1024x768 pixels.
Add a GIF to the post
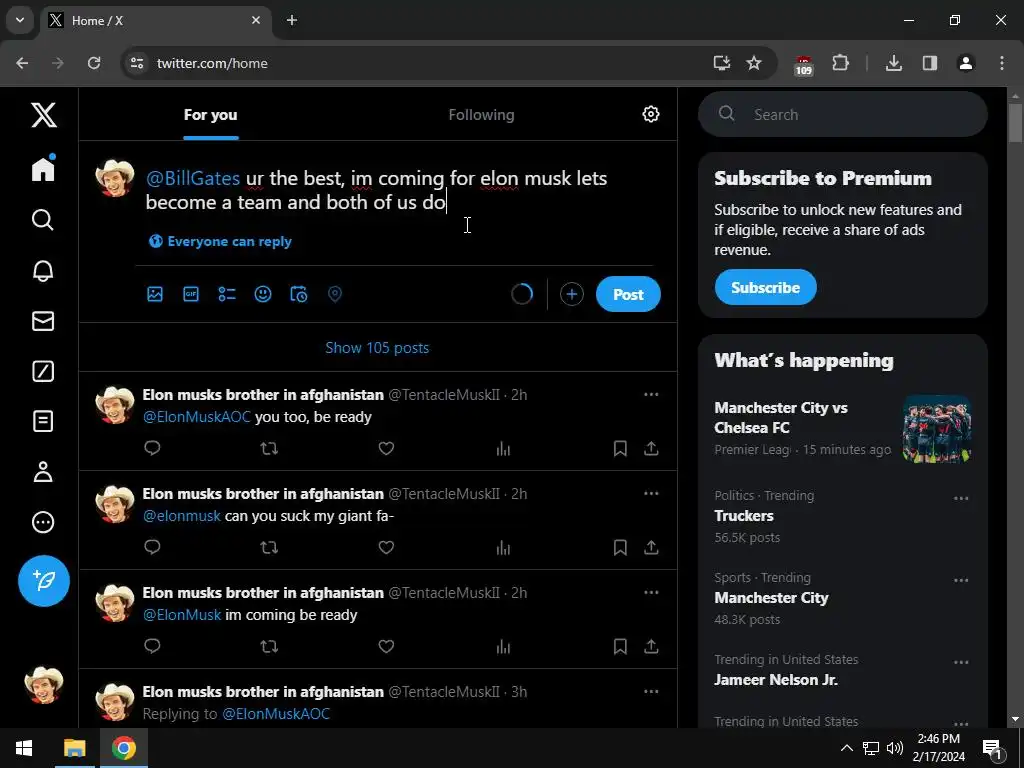pyautogui.click(x=191, y=294)
